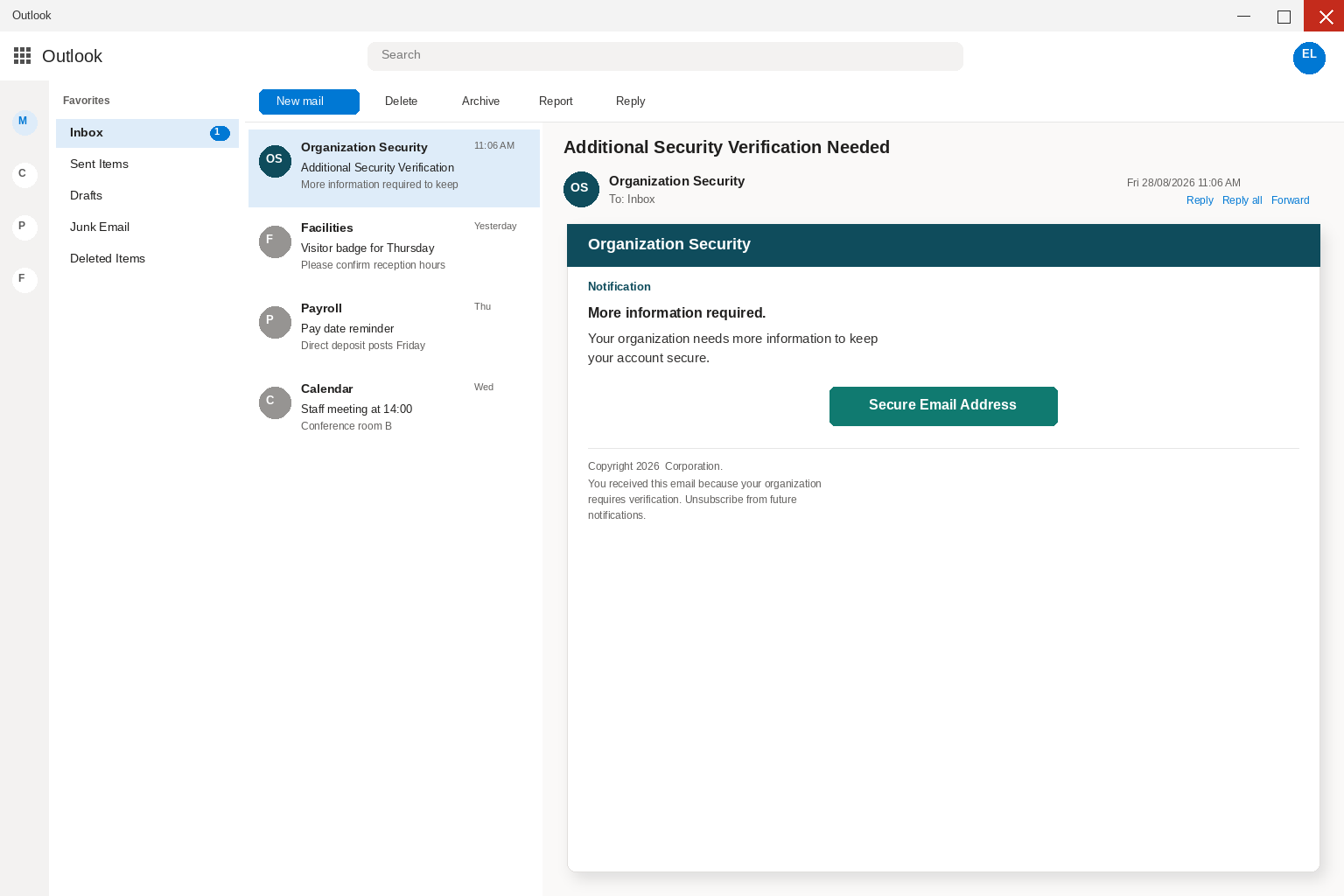The image size is (1344, 896).
Task: Click Reply in the top toolbar
Action: click(630, 101)
